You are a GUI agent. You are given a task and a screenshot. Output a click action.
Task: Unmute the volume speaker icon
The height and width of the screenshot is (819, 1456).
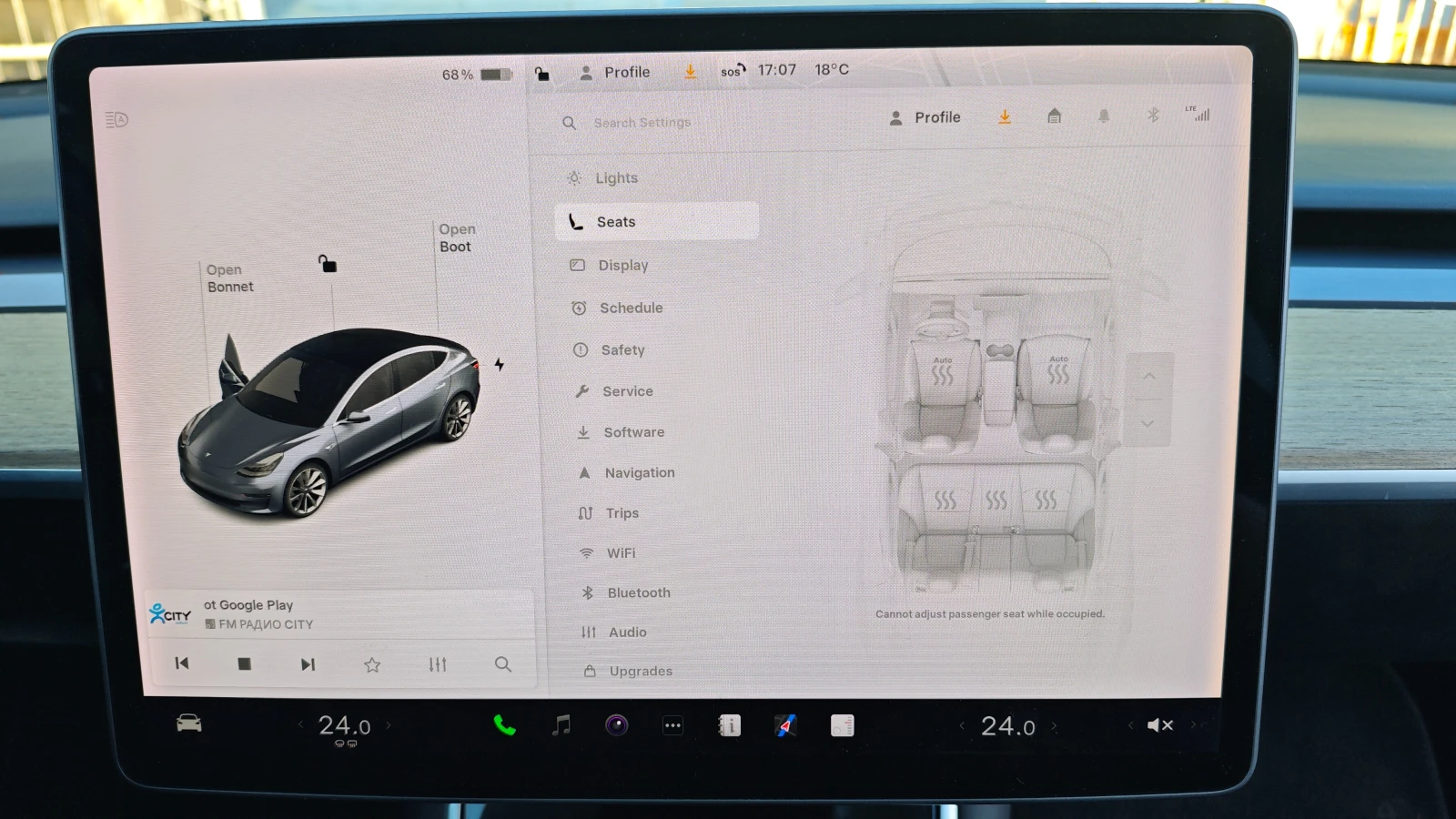click(1160, 725)
